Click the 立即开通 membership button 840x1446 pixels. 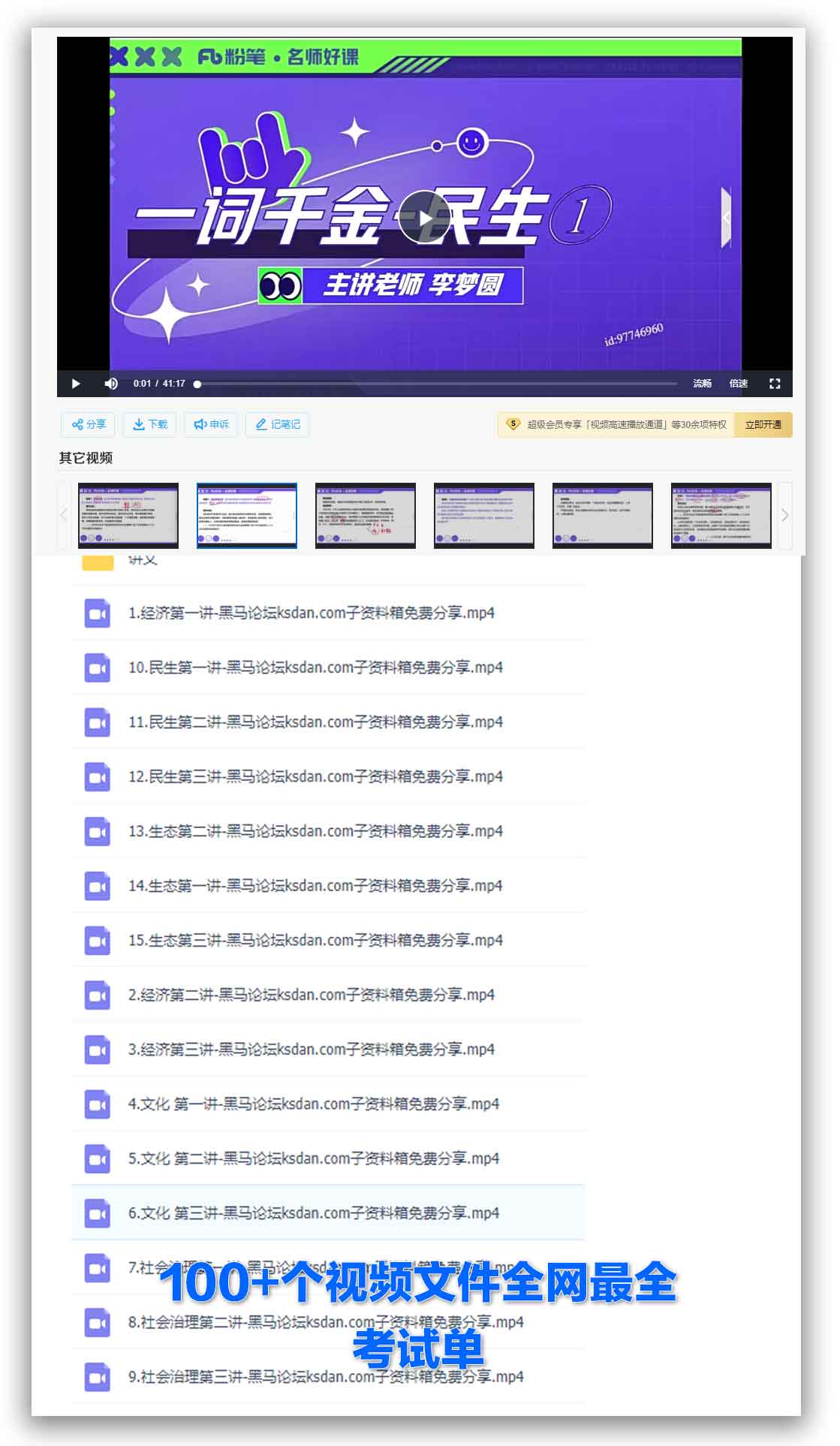point(763,424)
